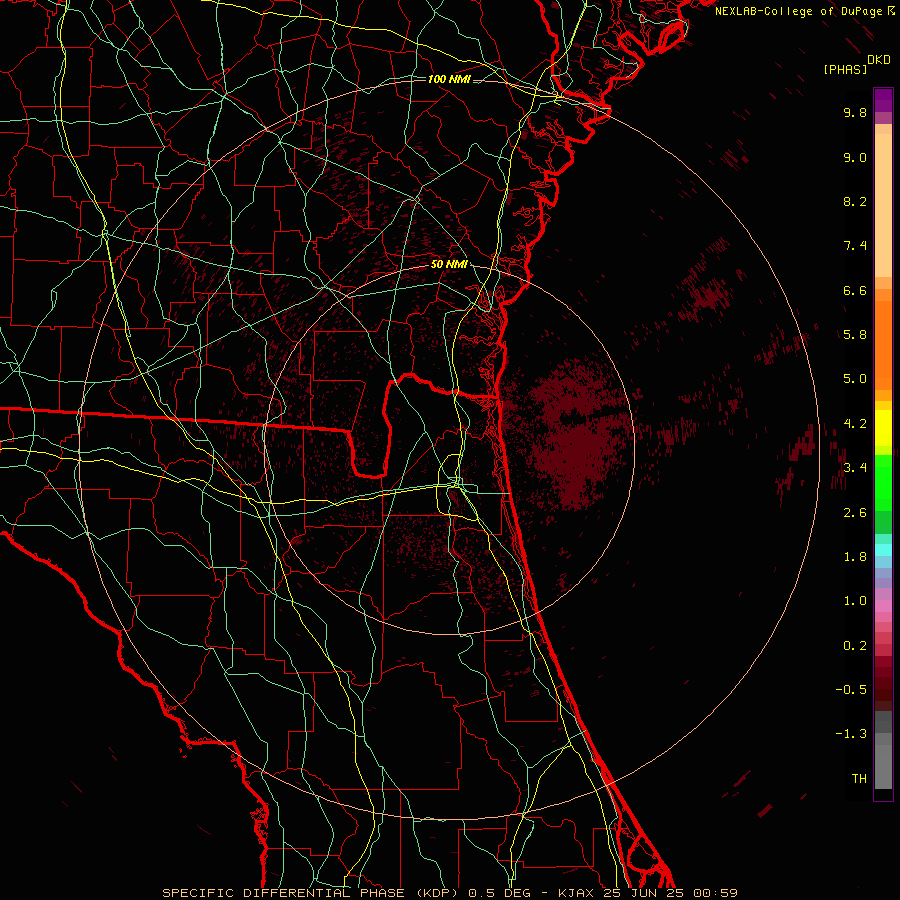Click the yellow band of the color scale
This screenshot has height=900, width=900.
(883, 428)
